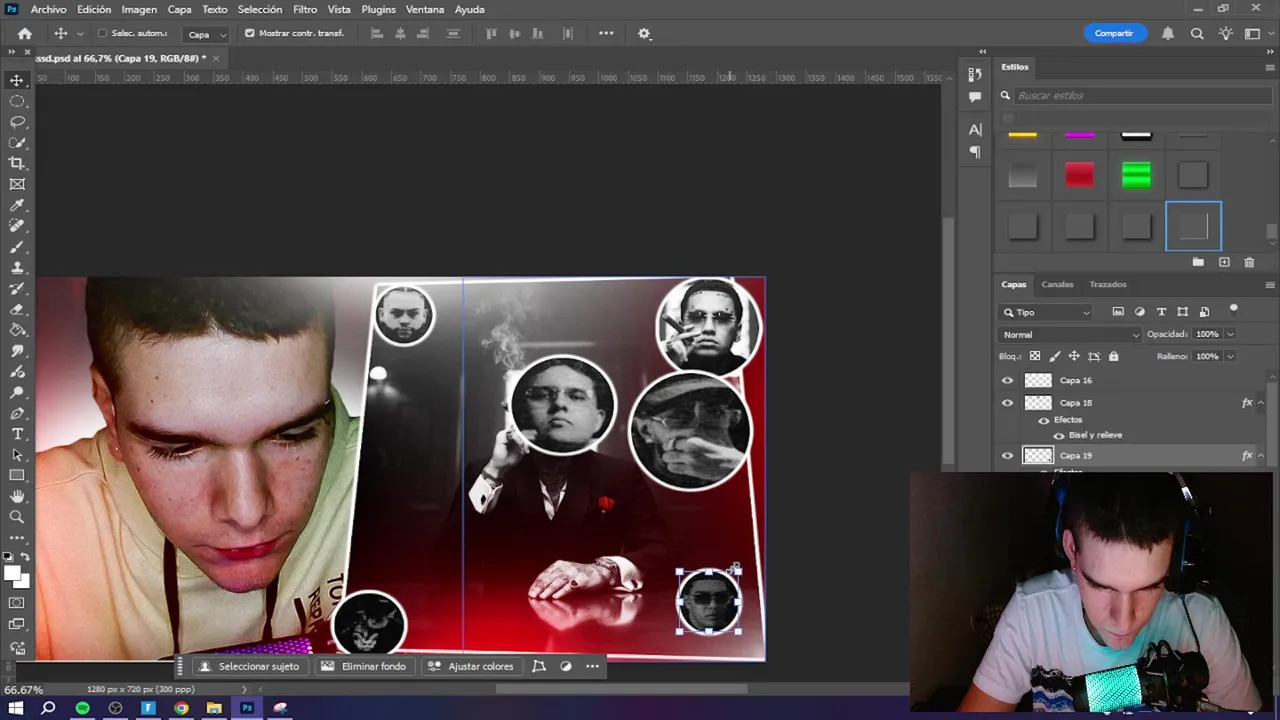Toggle Bisel y relieve effect visibility
This screenshot has width=1280, height=720.
[1059, 435]
